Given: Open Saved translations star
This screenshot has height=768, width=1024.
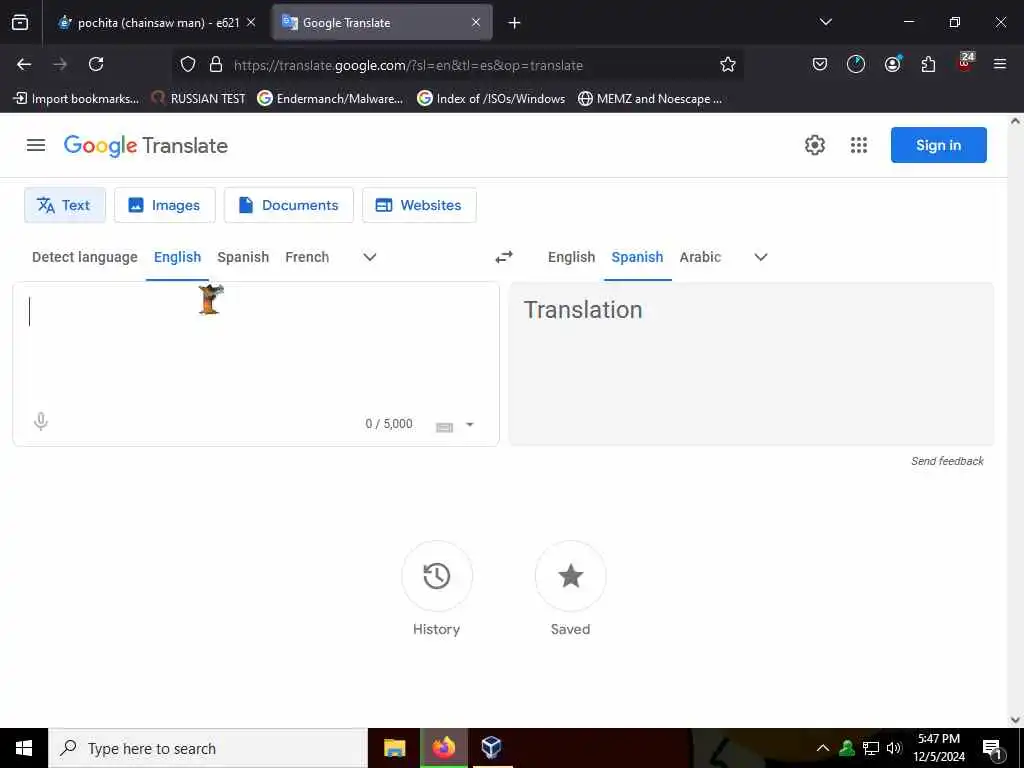Looking at the screenshot, I should [x=570, y=576].
